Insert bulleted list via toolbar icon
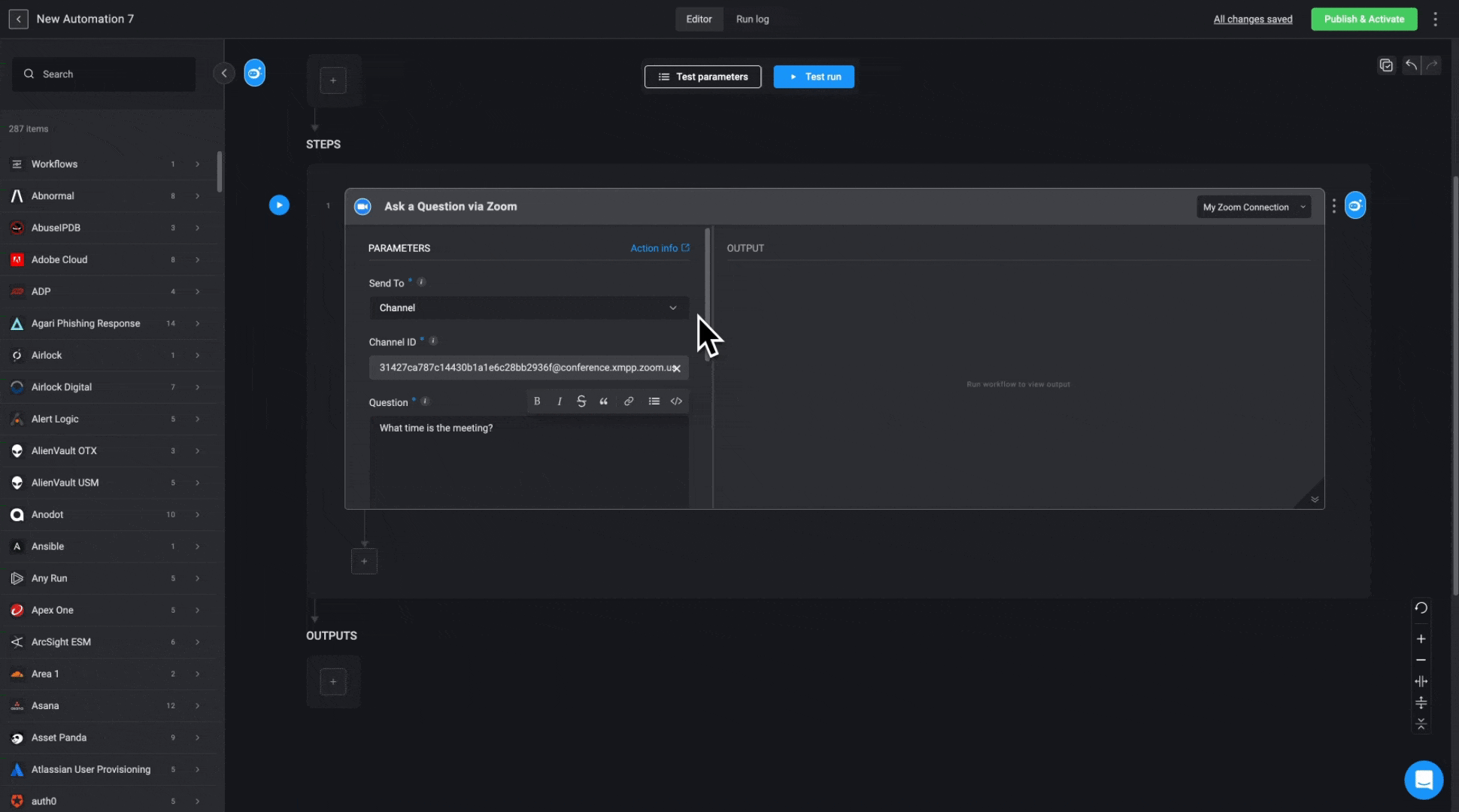Image resolution: width=1459 pixels, height=812 pixels. [x=654, y=401]
